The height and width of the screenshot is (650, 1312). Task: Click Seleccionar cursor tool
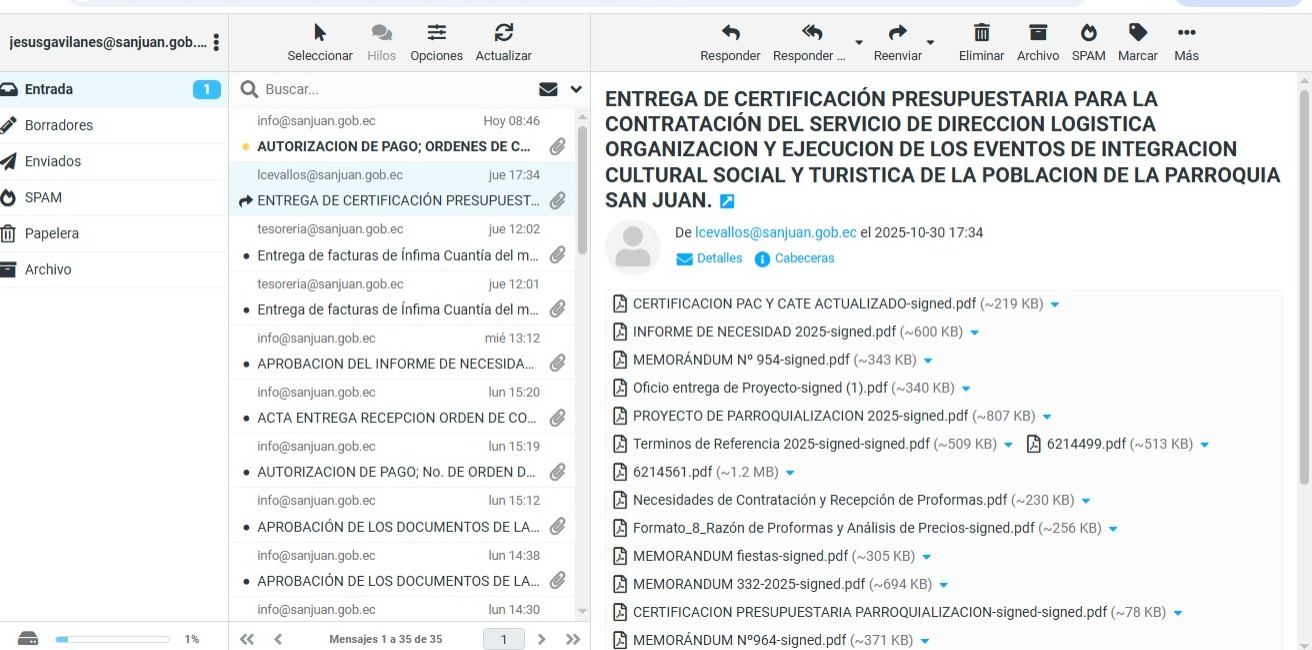[x=320, y=34]
